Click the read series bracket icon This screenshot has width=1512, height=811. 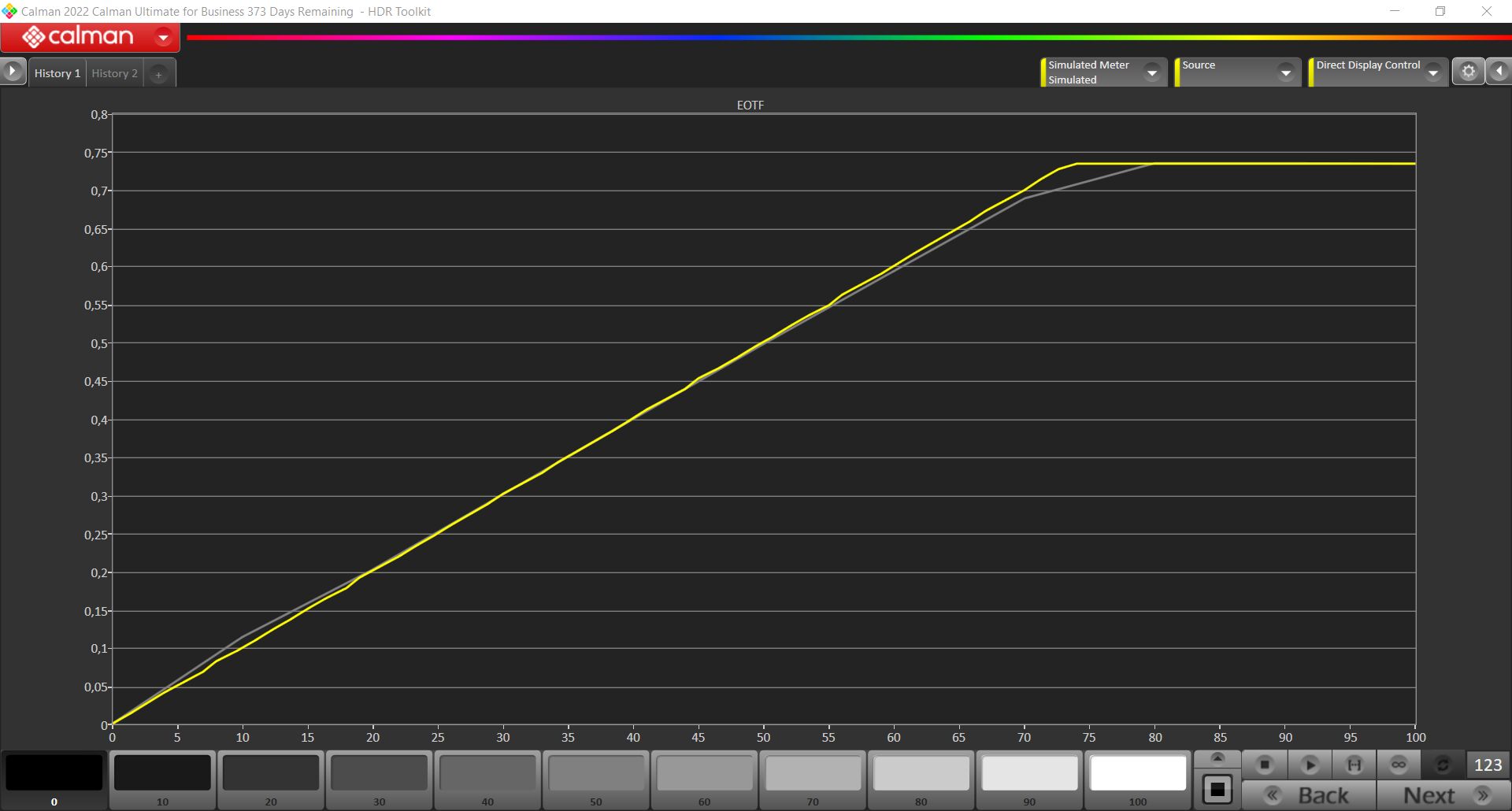1354,765
